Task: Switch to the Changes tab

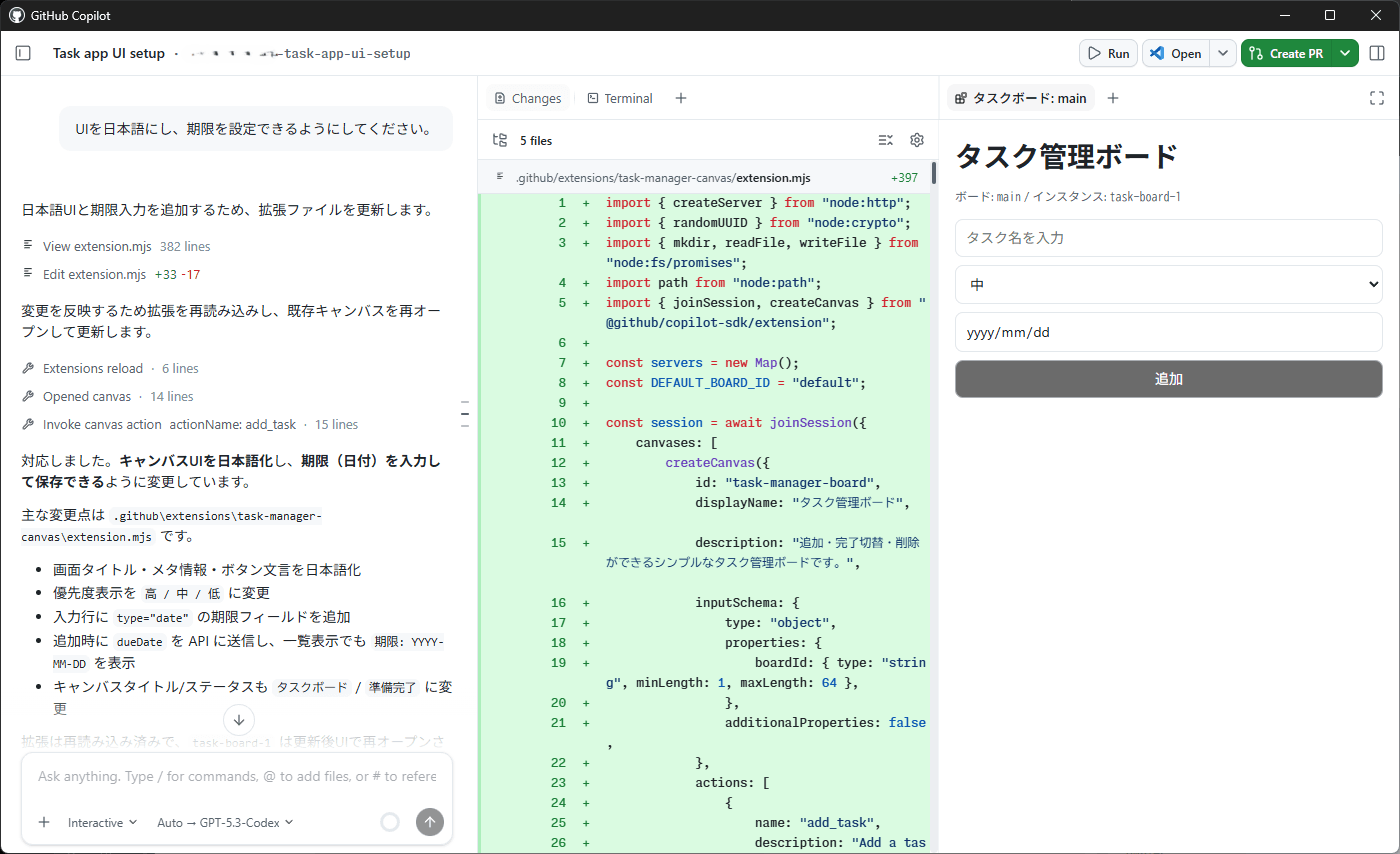Action: [x=528, y=98]
